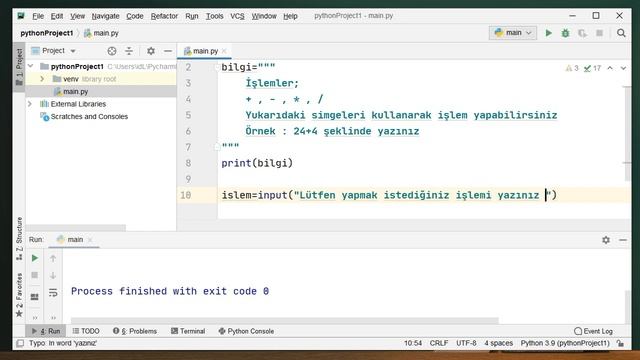Screen dimensions: 640x360
Task: Open the Navigate menu
Action: [x=105, y=16]
